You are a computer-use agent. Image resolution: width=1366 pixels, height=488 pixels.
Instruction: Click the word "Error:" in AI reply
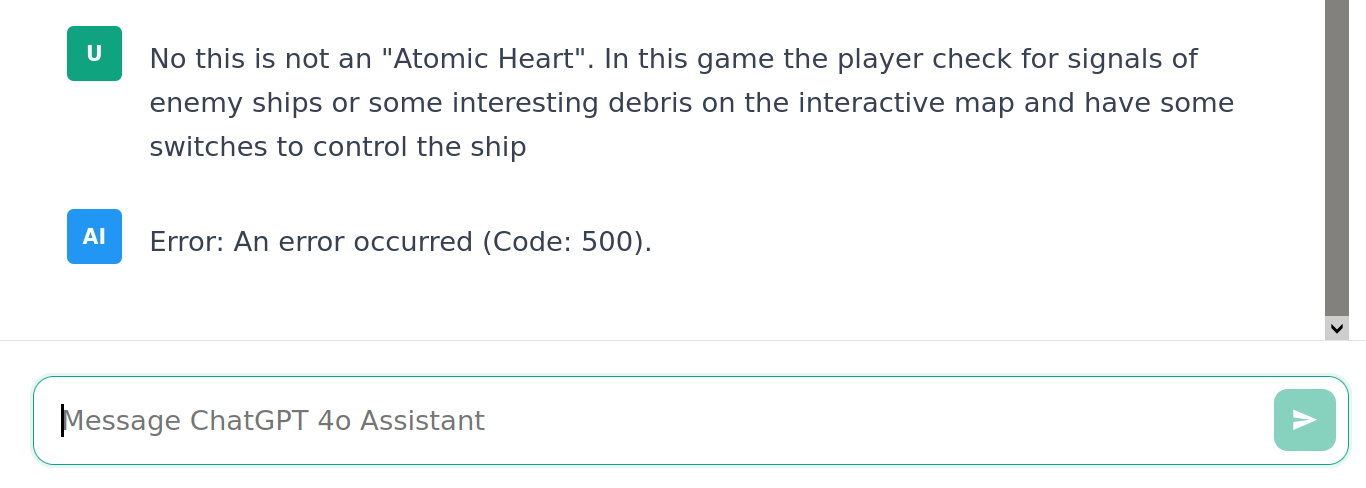(x=187, y=242)
